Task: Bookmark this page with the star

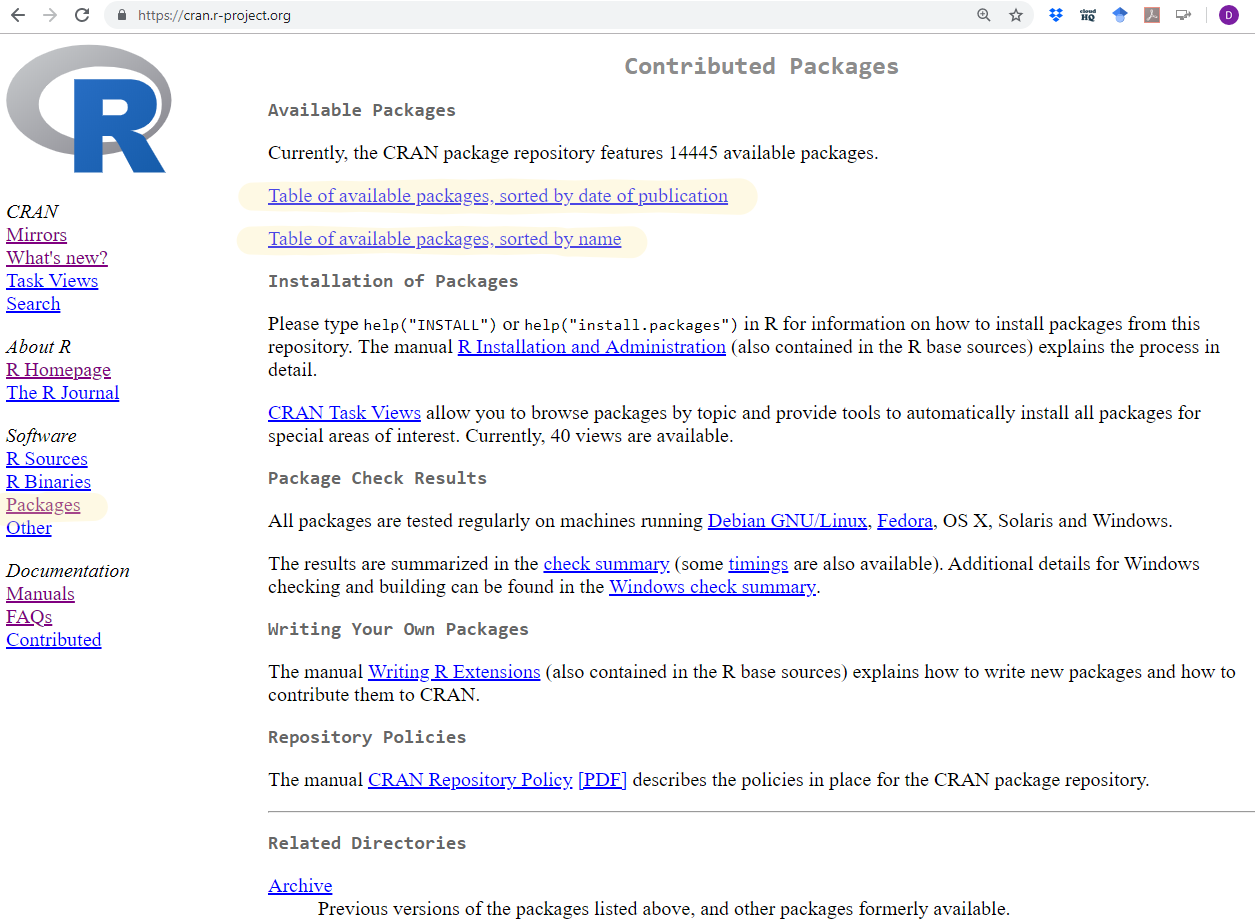Action: 1016,15
